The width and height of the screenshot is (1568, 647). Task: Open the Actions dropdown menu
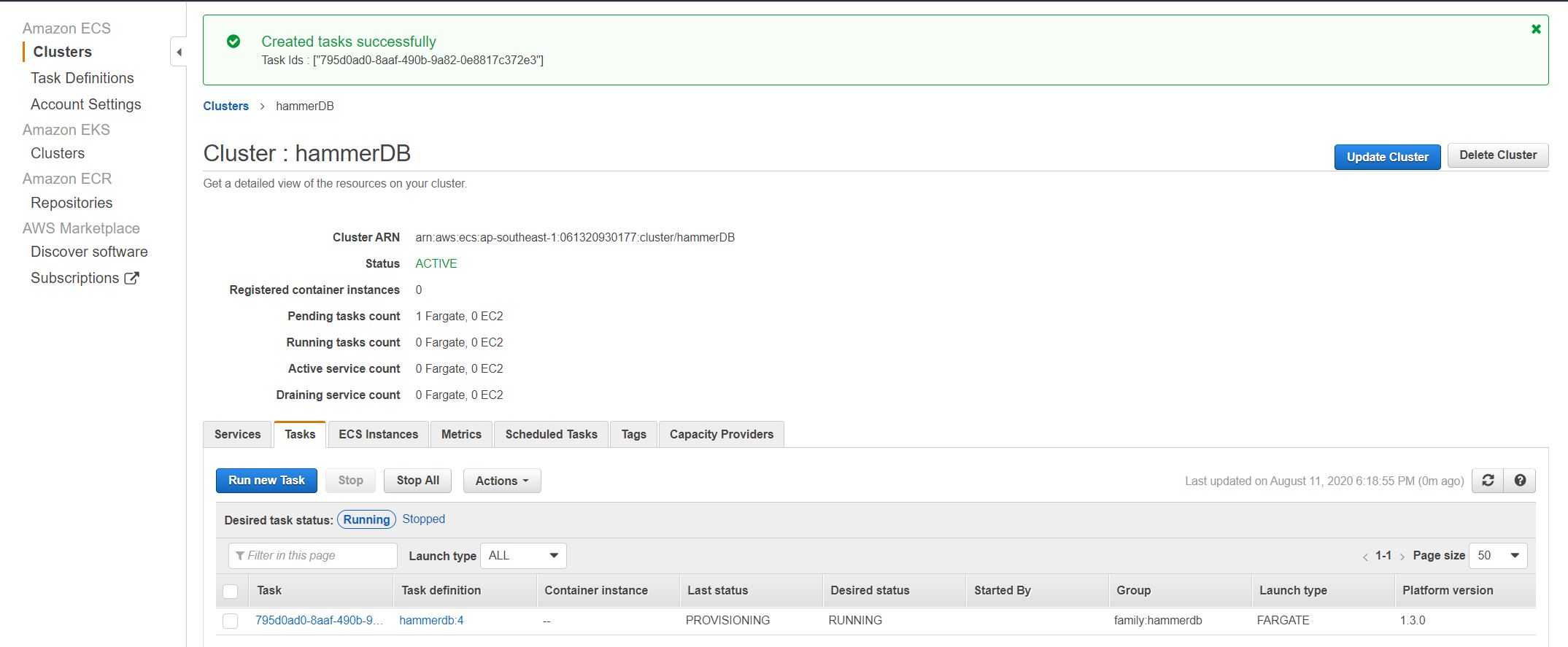coord(501,481)
